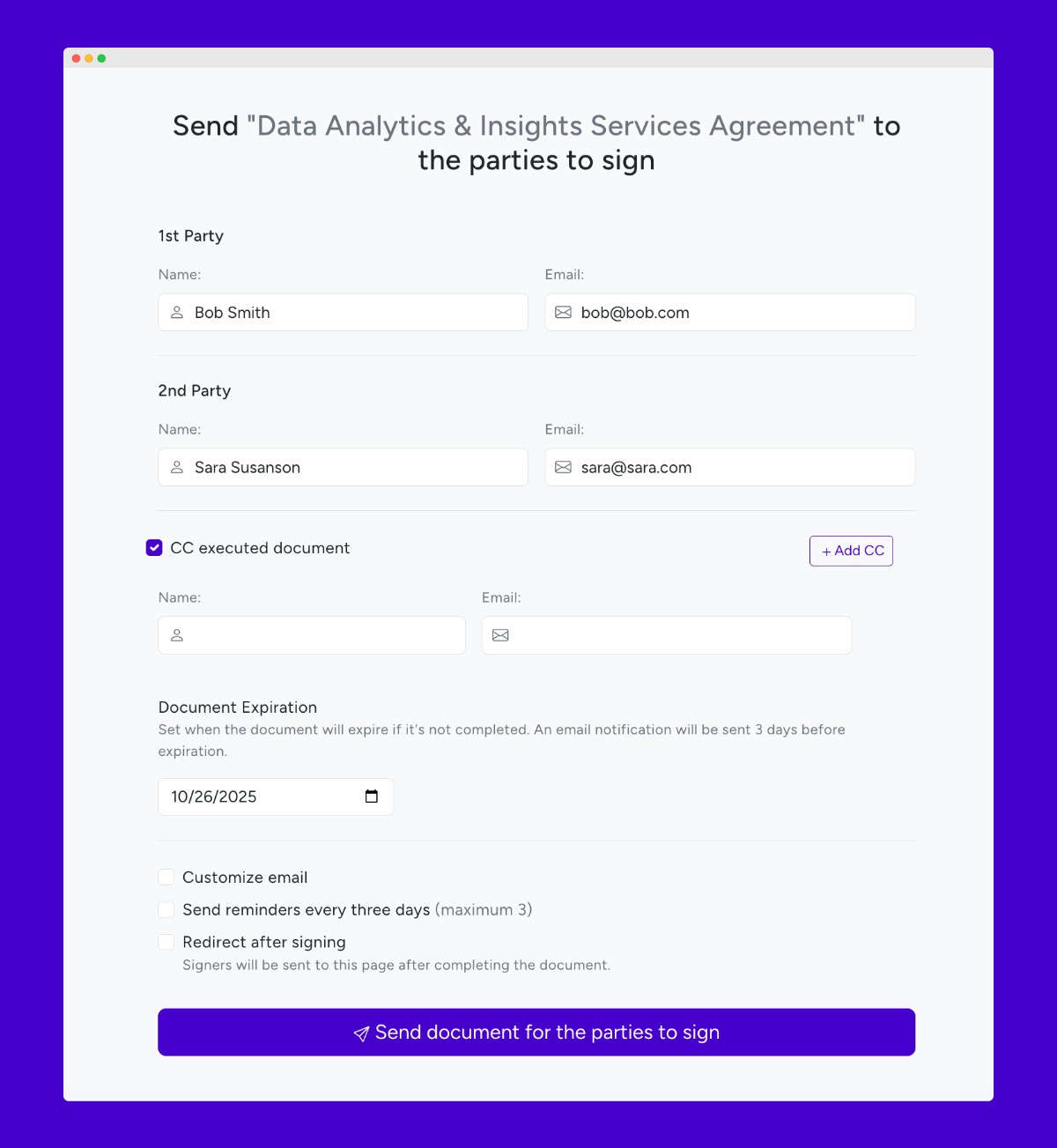This screenshot has width=1057, height=1148.
Task: Click the envelope icon beside sara@sara.com
Action: [564, 468]
